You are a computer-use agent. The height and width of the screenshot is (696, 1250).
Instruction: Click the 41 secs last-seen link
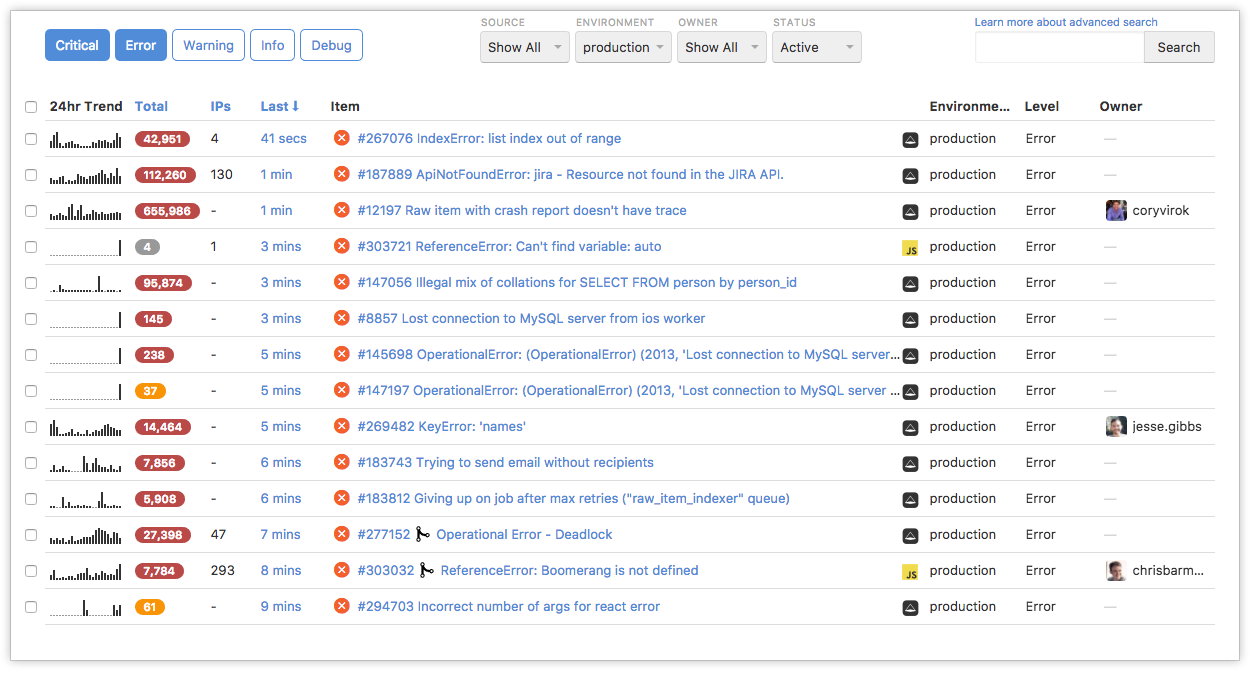pos(284,139)
